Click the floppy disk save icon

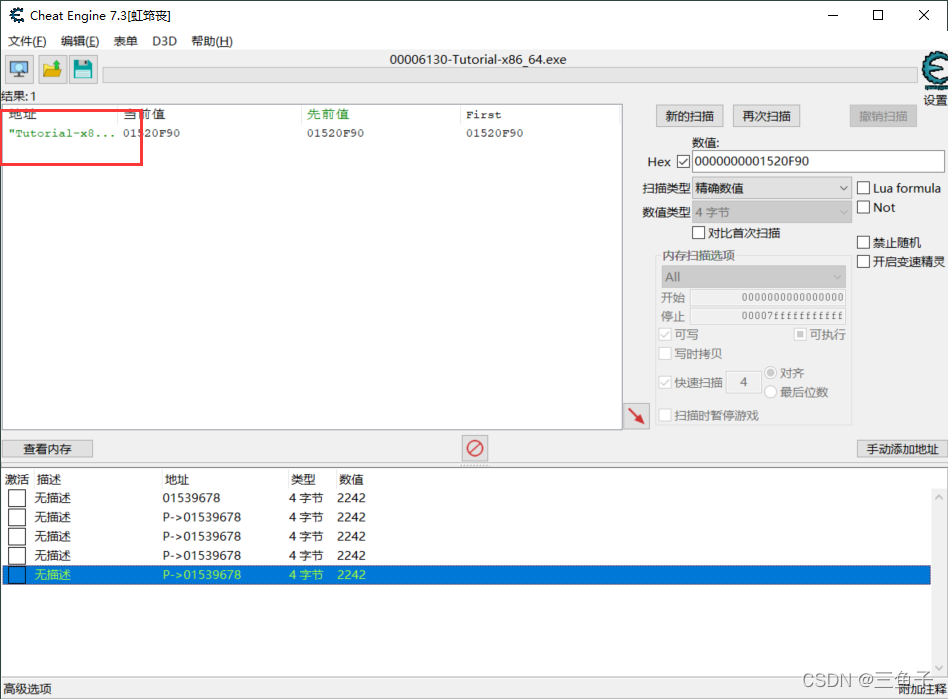coord(83,70)
